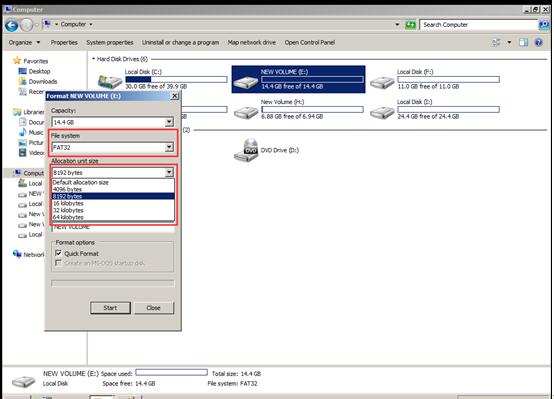Viewport: 554px width, 399px height.
Task: Select the DVD Drive (D:) icon
Action: 246,150
